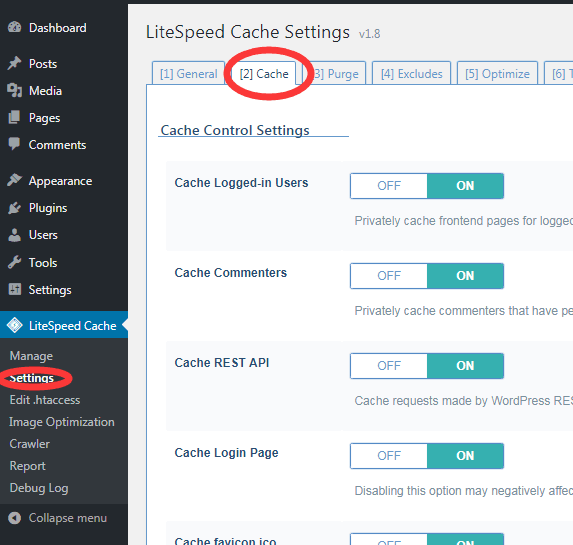Click the Pages stack icon
Viewport: 573px width, 545px height.
coord(14,117)
